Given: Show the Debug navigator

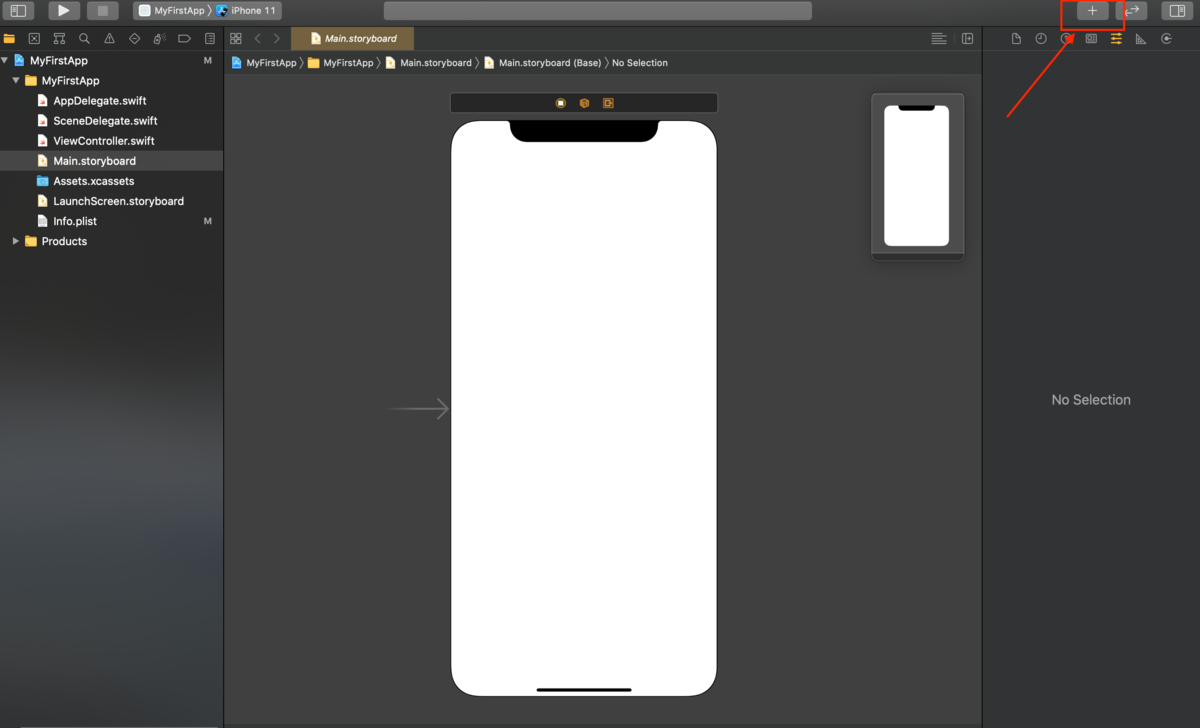Looking at the screenshot, I should tap(159, 39).
